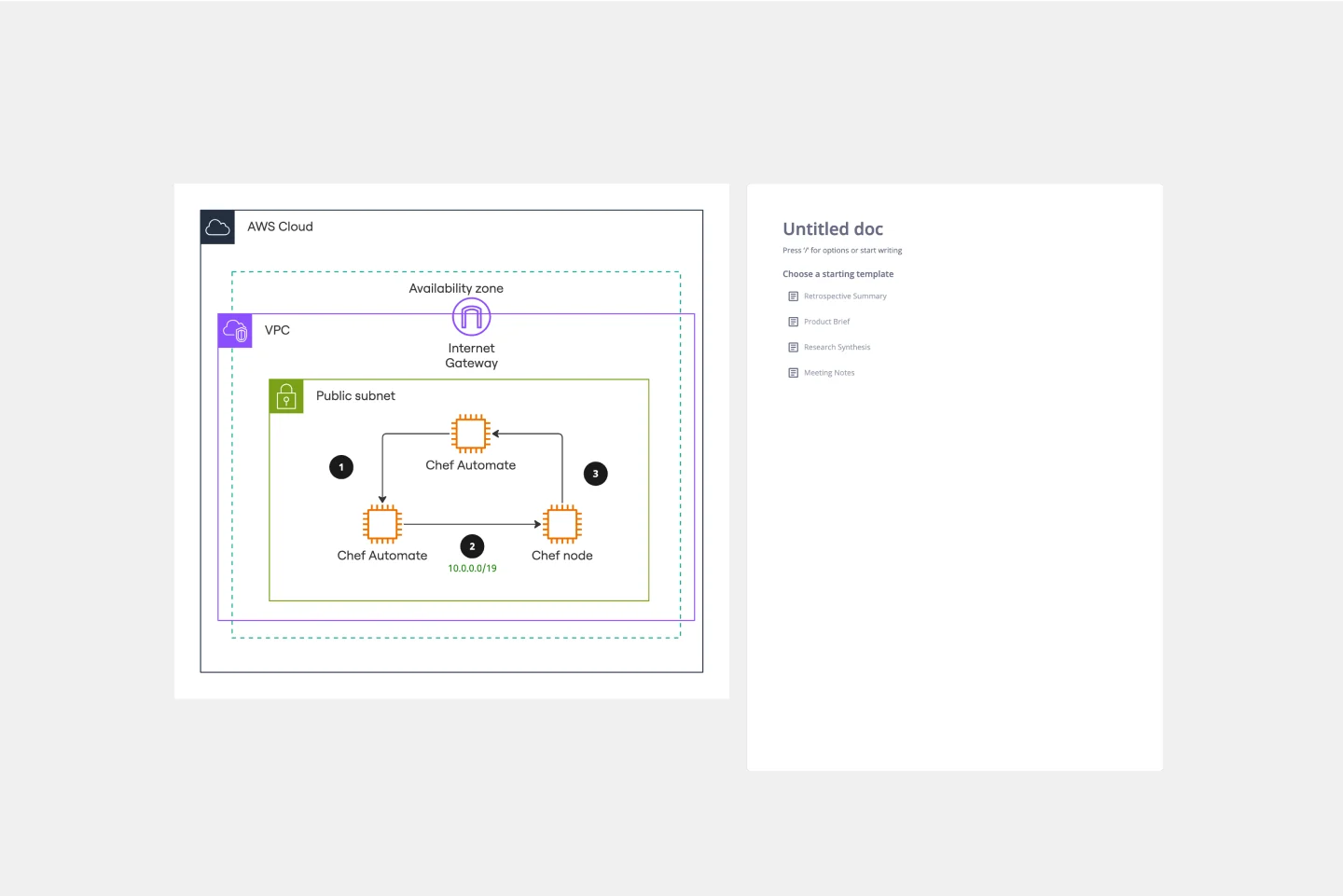Image resolution: width=1343 pixels, height=896 pixels.
Task: Click the step 1 numbered circle
Action: 341,467
